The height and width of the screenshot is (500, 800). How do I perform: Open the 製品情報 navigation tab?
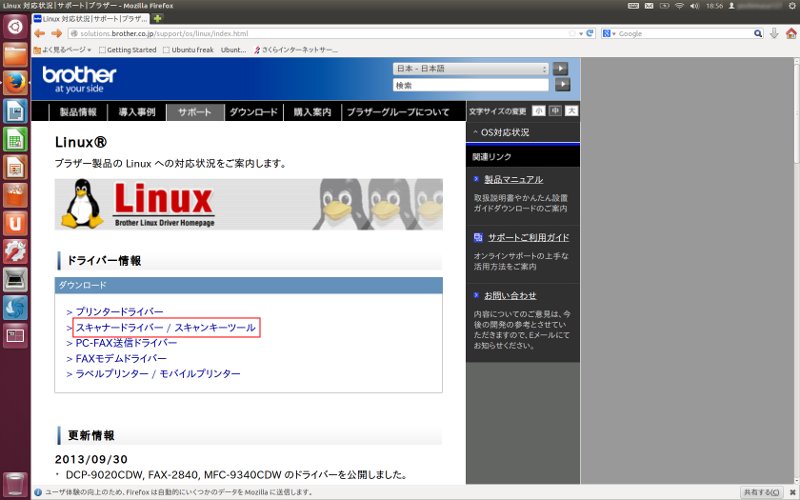(x=78, y=112)
